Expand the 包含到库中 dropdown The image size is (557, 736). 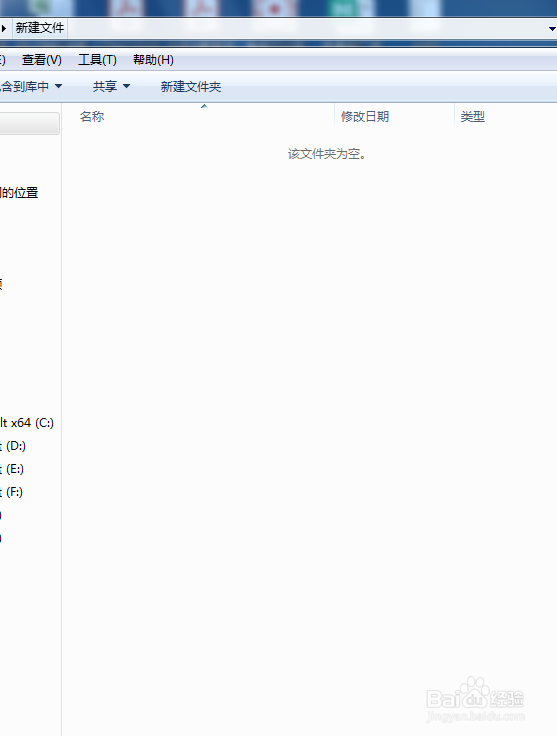(x=31, y=86)
